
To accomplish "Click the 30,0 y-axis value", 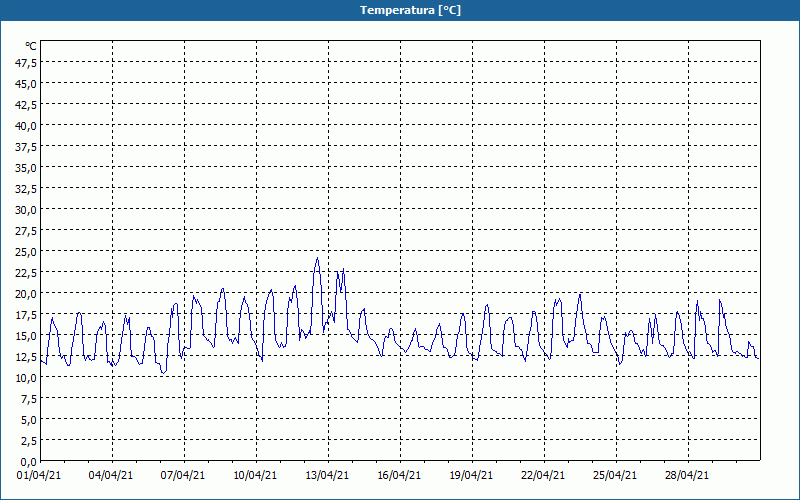I will point(26,209).
